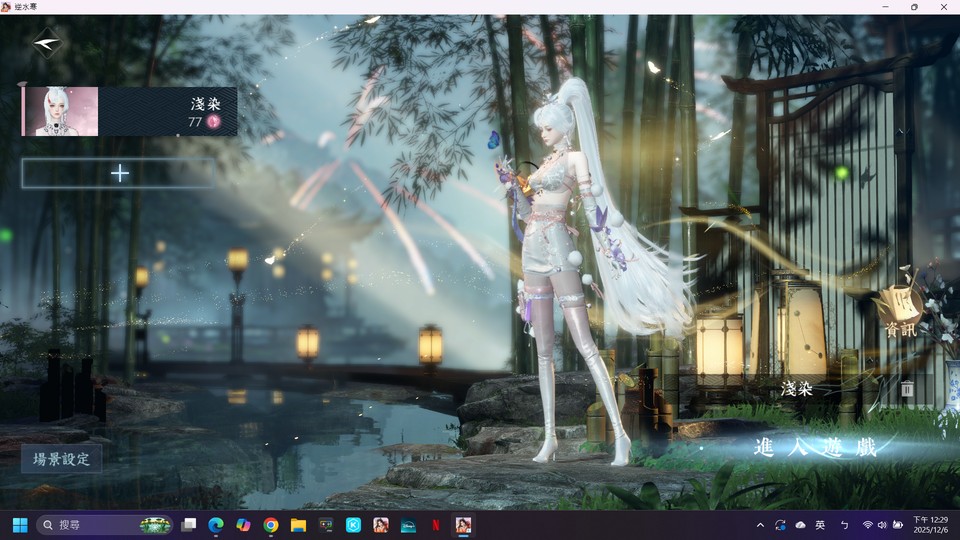The width and height of the screenshot is (960, 540).
Task: Open the 場景設定 scene settings
Action: (x=62, y=459)
